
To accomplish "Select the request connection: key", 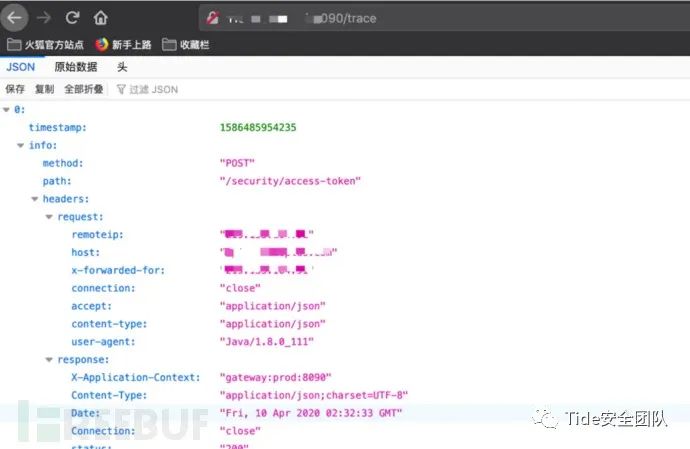I will [x=103, y=288].
